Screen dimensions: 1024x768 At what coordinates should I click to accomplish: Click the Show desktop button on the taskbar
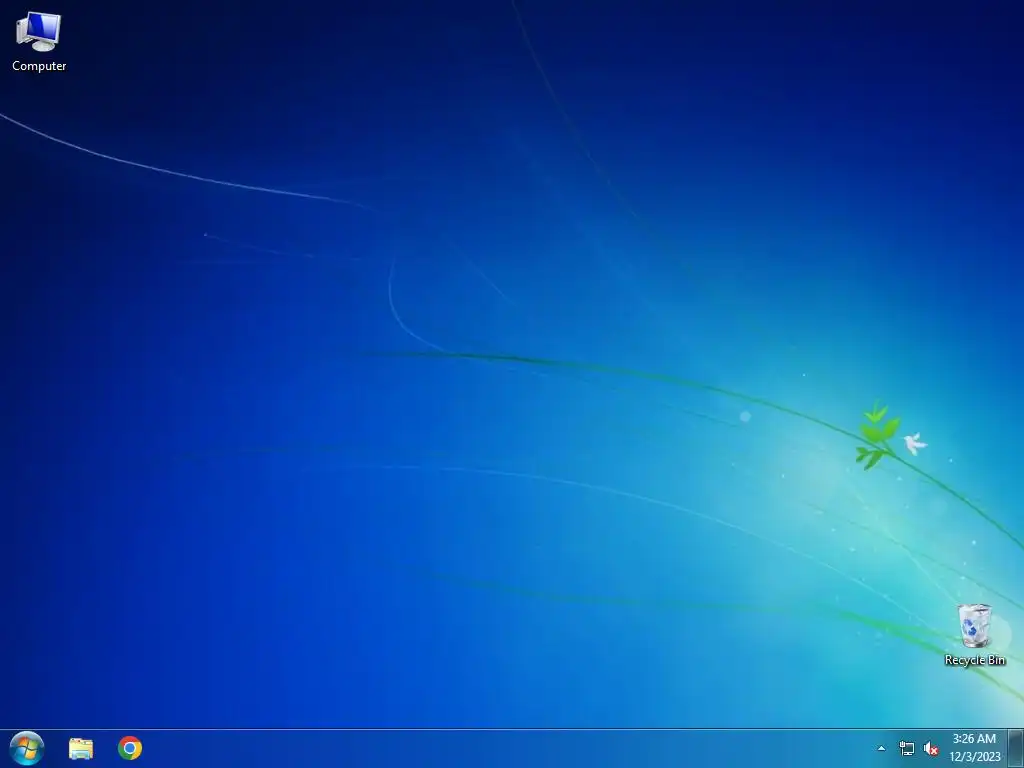[x=1016, y=748]
